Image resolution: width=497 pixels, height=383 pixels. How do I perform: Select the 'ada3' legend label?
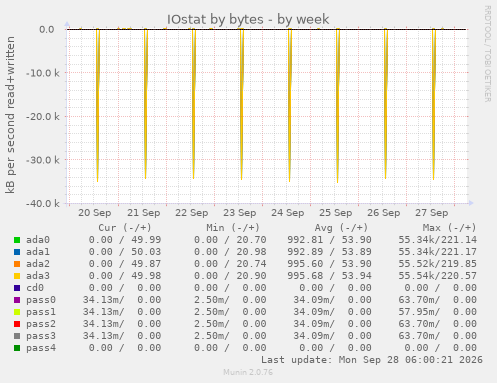tap(38, 276)
